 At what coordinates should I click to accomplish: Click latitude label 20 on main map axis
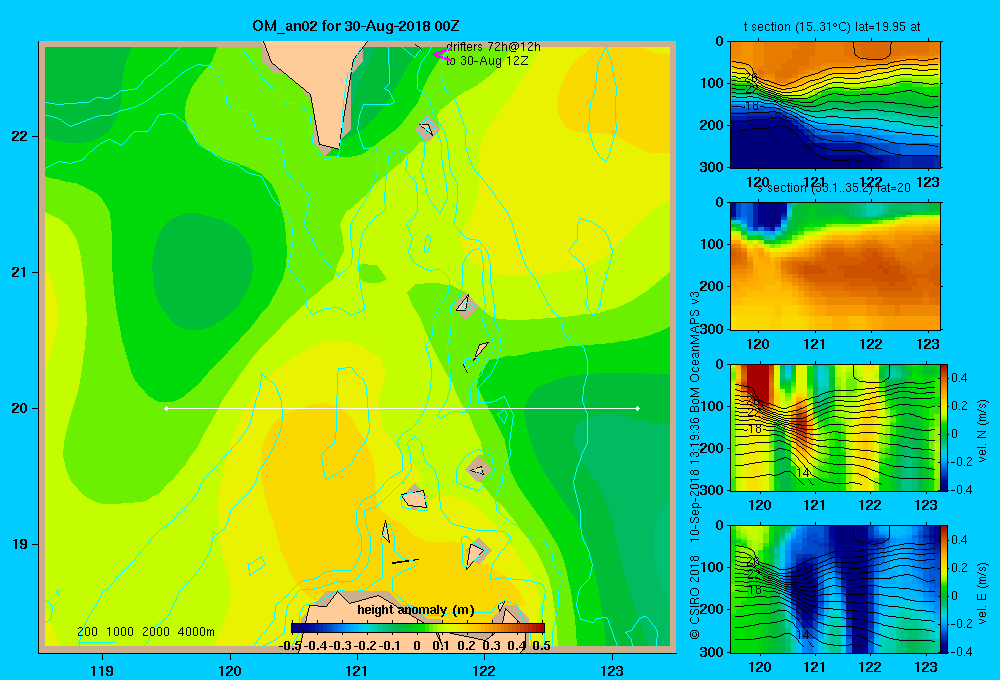(x=20, y=408)
